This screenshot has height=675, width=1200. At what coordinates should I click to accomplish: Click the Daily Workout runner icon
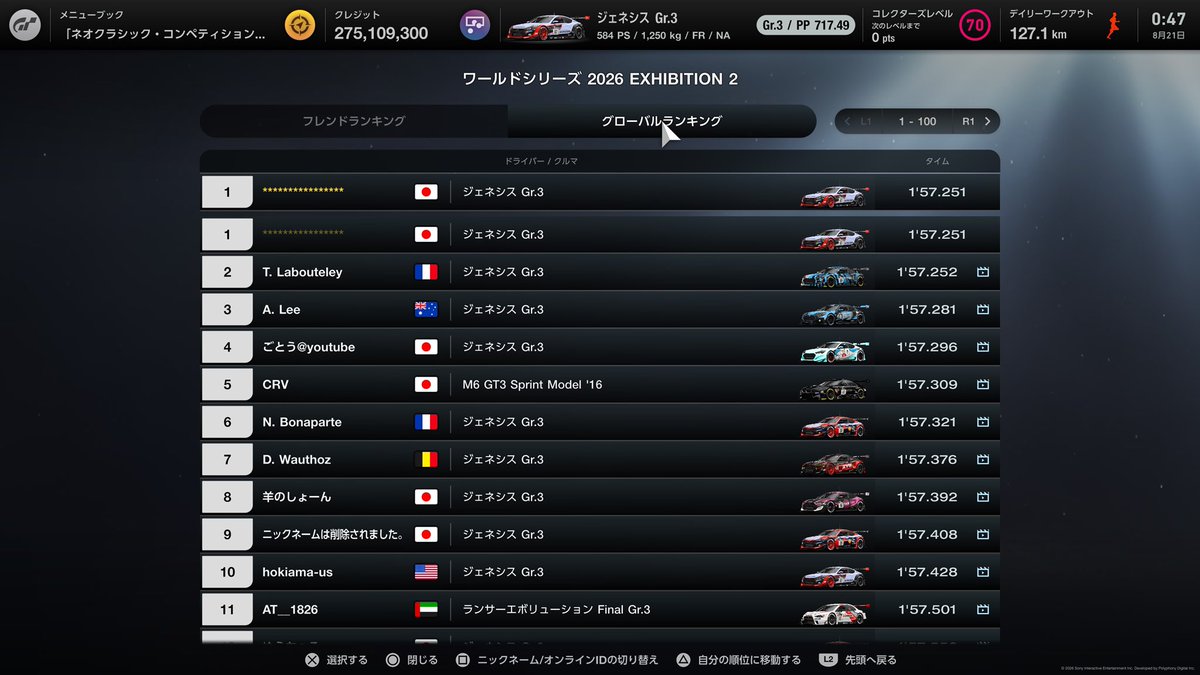pyautogui.click(x=1114, y=25)
